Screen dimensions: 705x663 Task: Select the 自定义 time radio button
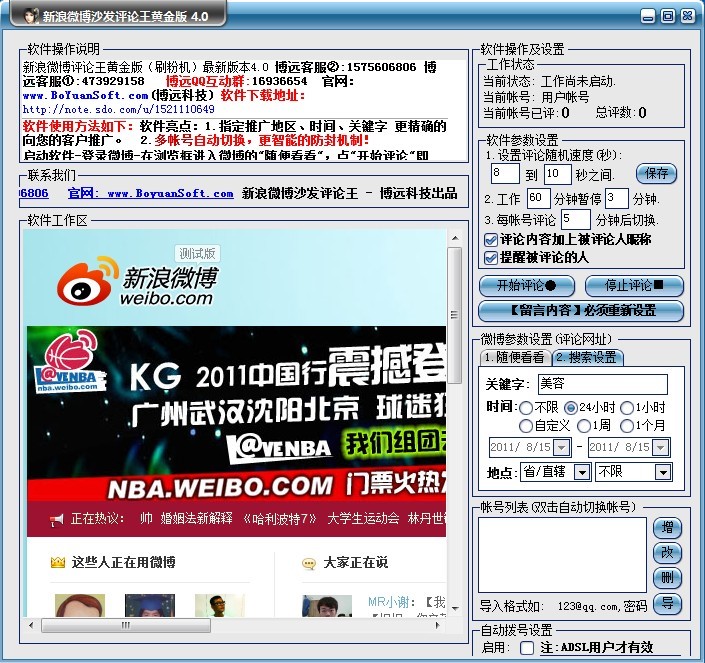[x=526, y=426]
